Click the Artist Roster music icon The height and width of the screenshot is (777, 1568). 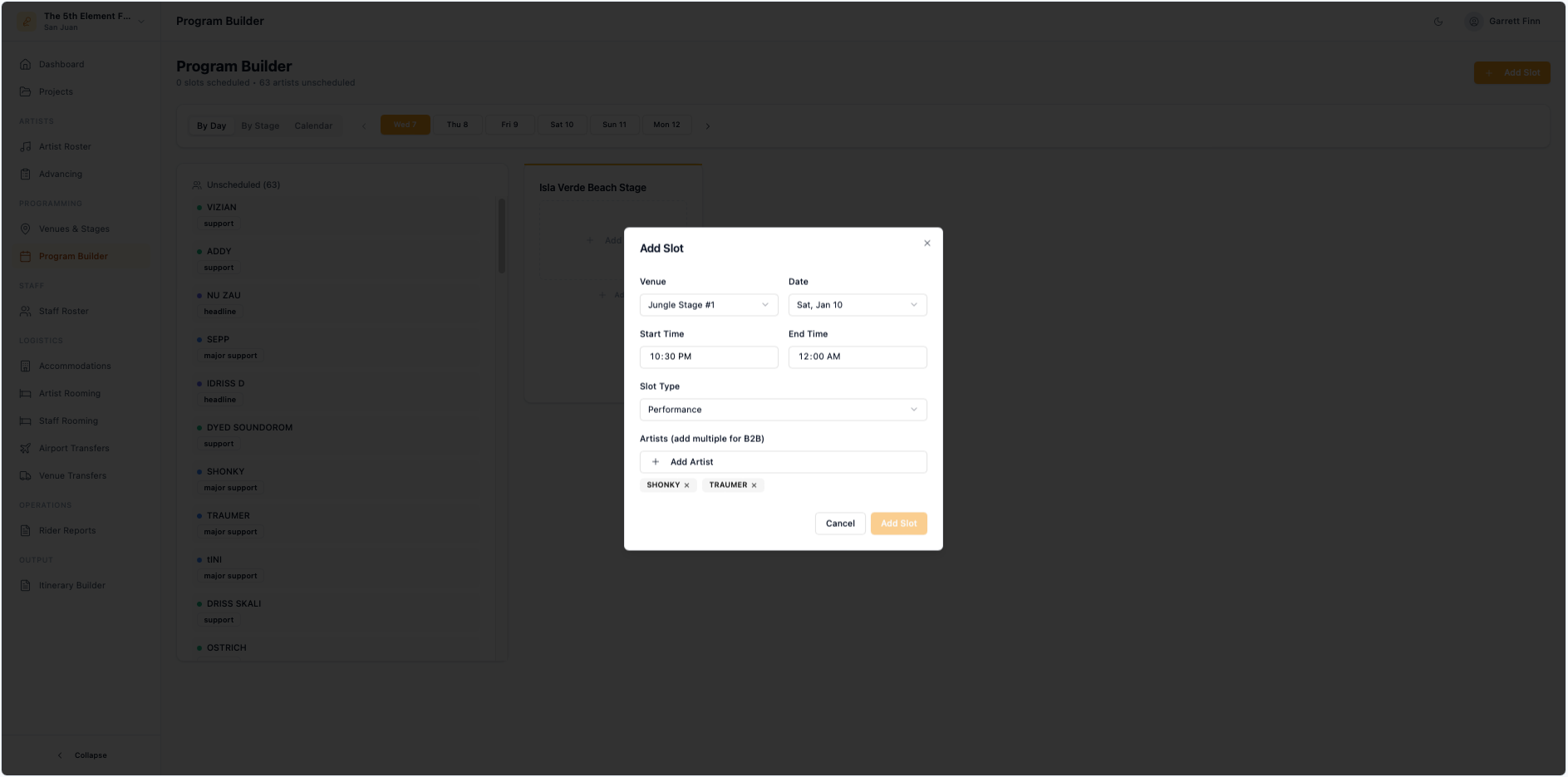[26, 146]
